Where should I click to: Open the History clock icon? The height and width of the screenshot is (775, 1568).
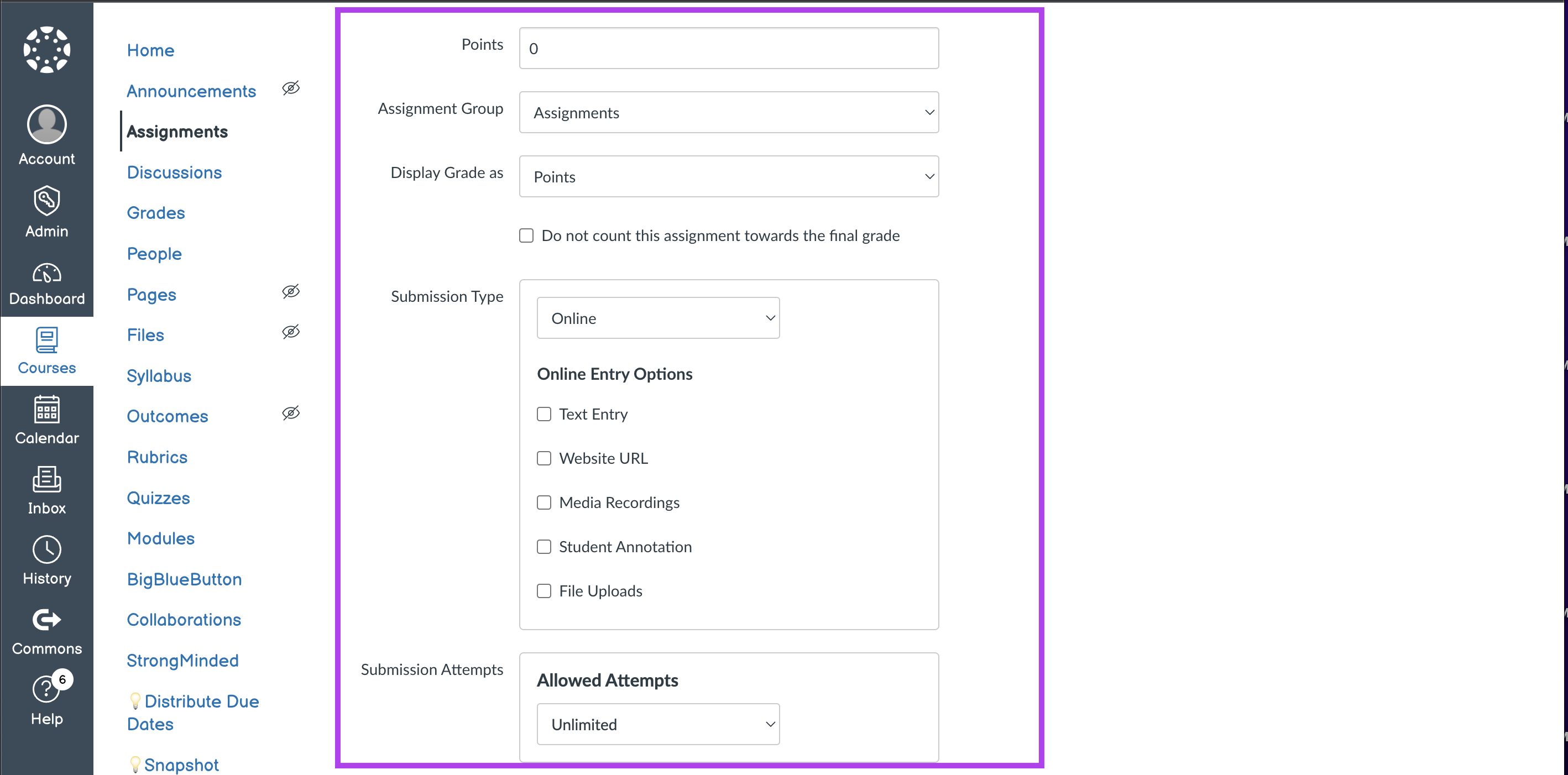click(47, 550)
